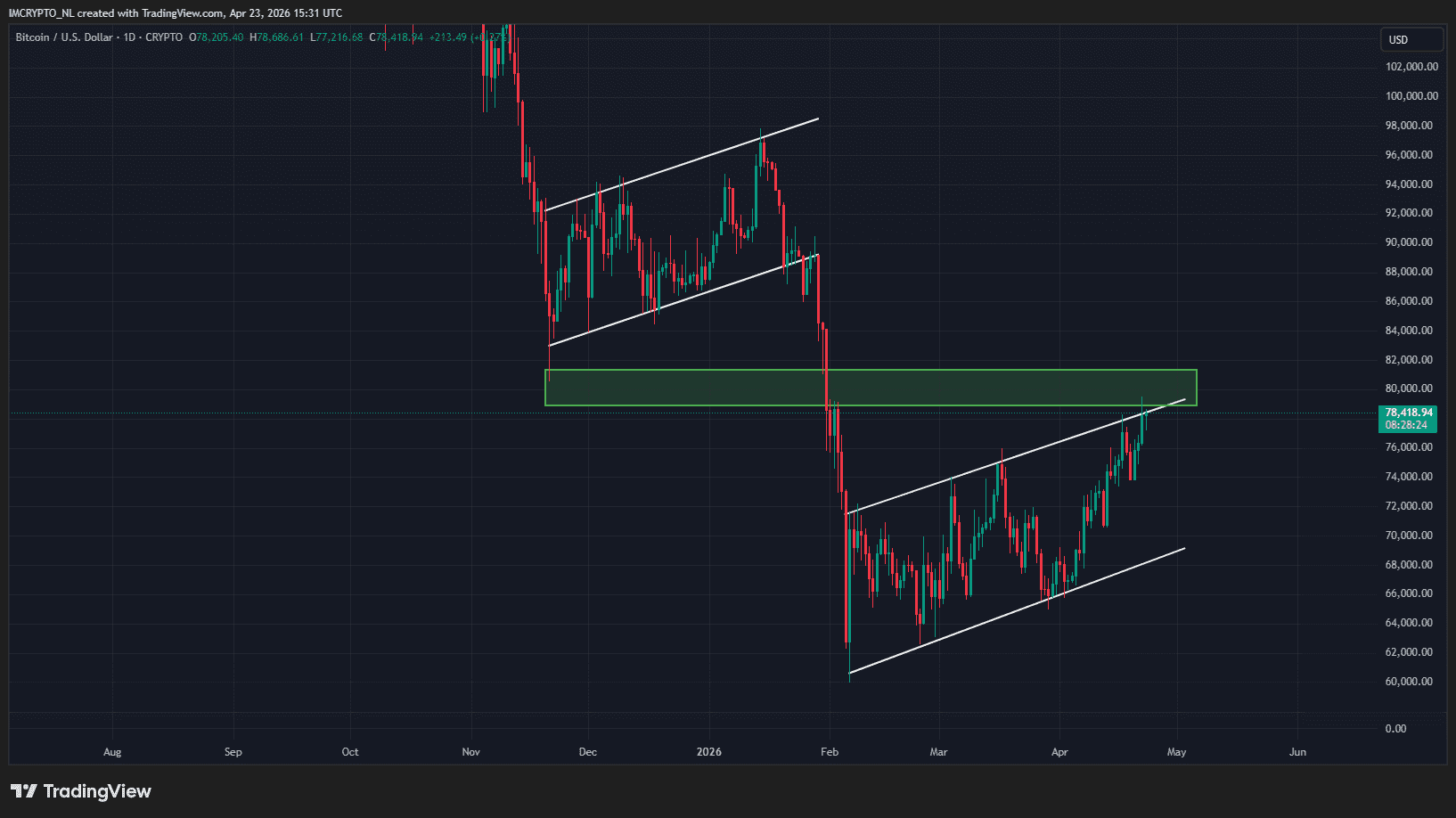Screen dimensions: 1456x818
Task: Click the low price value 77,216.68
Action: coord(339,37)
